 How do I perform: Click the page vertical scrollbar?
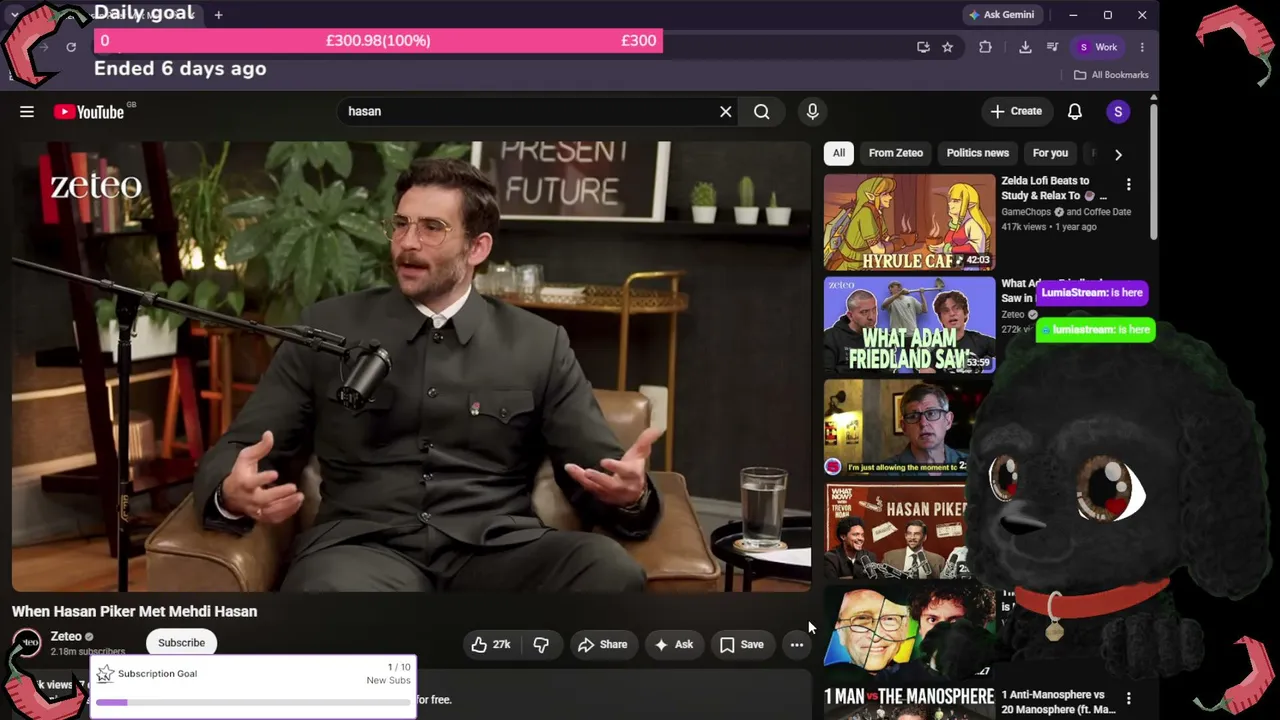coord(1155,170)
